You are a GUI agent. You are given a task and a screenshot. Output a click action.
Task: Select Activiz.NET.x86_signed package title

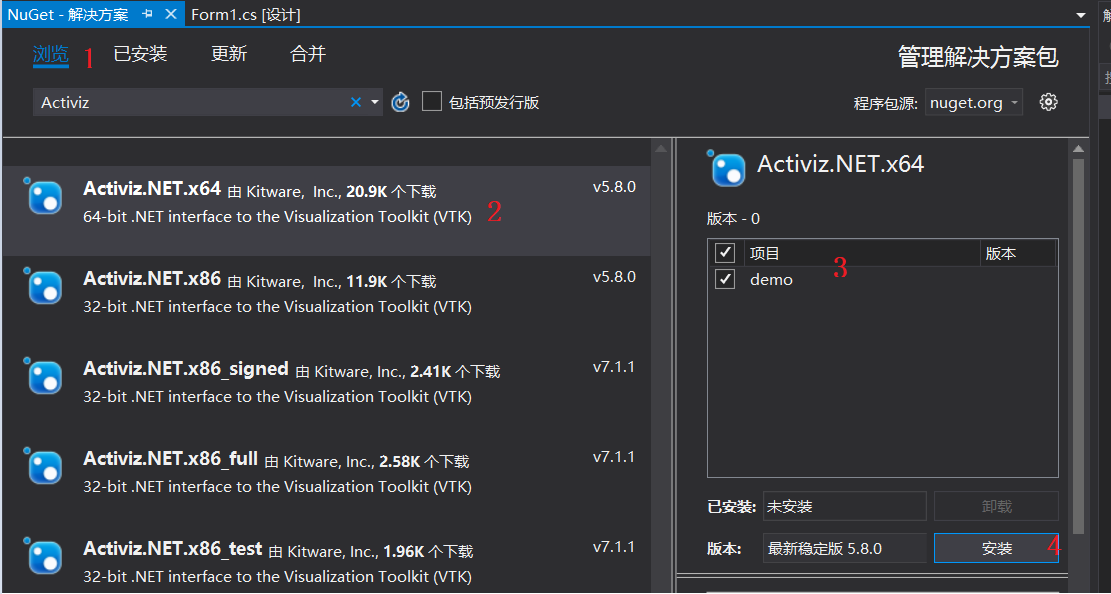click(x=186, y=369)
